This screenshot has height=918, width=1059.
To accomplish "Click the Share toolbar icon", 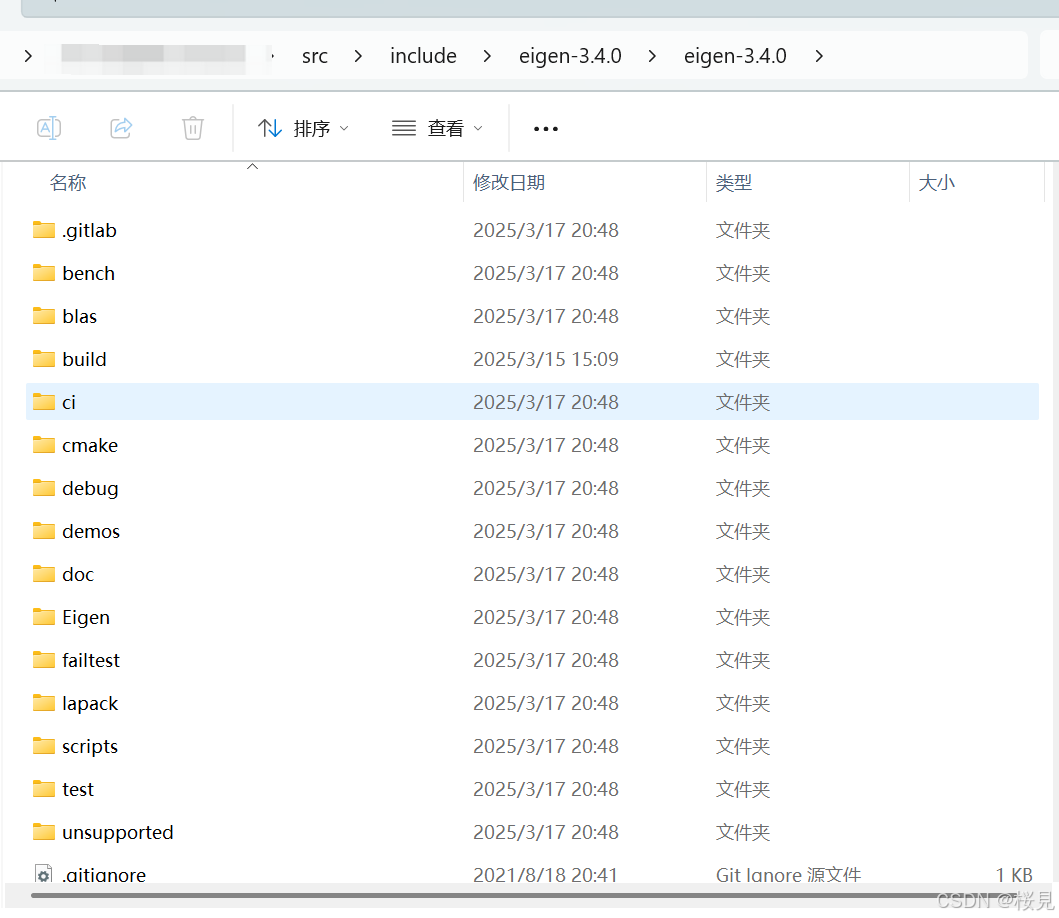I will tap(121, 128).
